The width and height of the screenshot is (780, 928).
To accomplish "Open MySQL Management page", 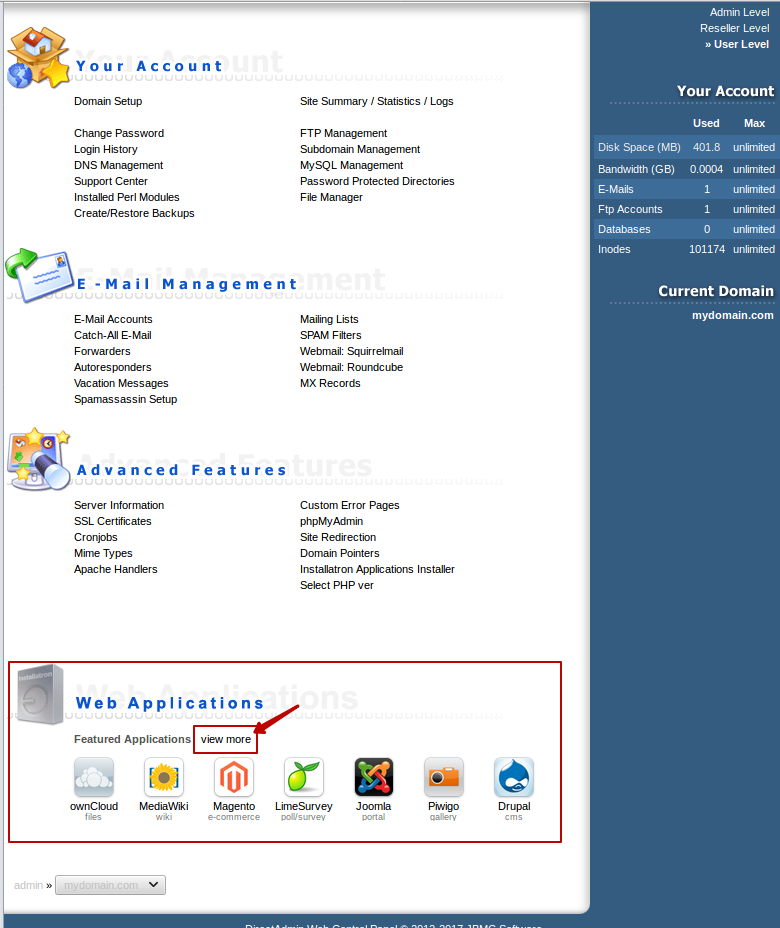I will (351, 165).
